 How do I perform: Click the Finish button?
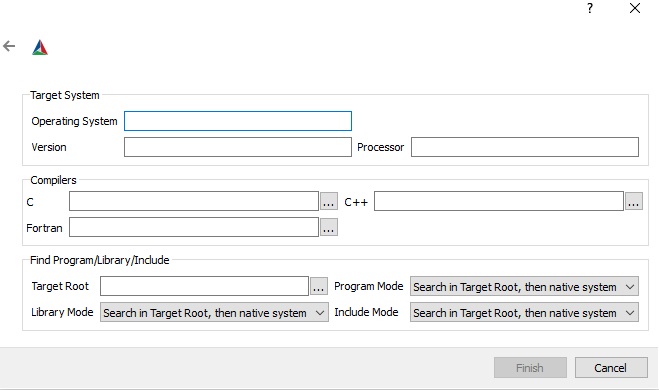pos(530,368)
